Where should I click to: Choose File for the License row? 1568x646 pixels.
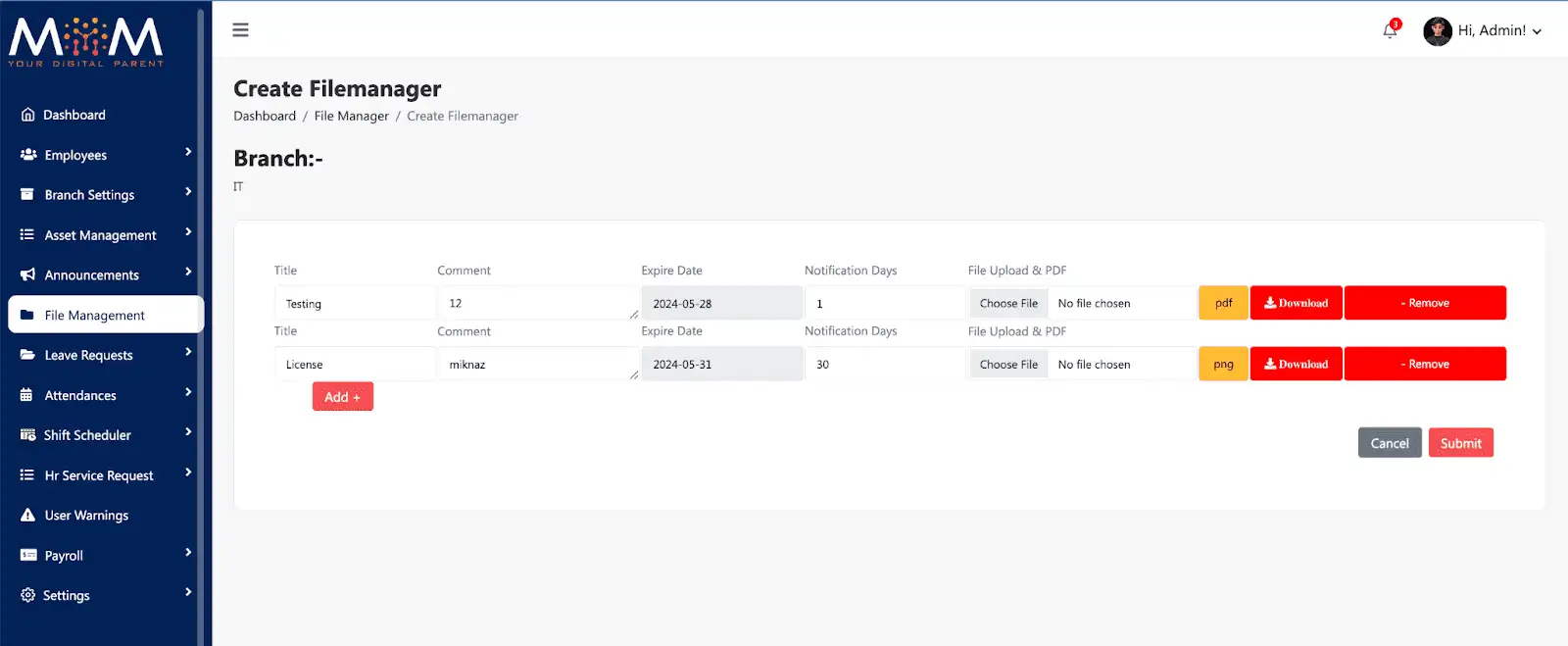click(1008, 365)
